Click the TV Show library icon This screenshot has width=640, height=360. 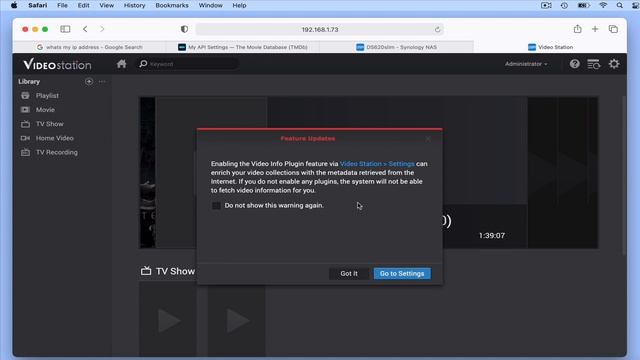25,124
